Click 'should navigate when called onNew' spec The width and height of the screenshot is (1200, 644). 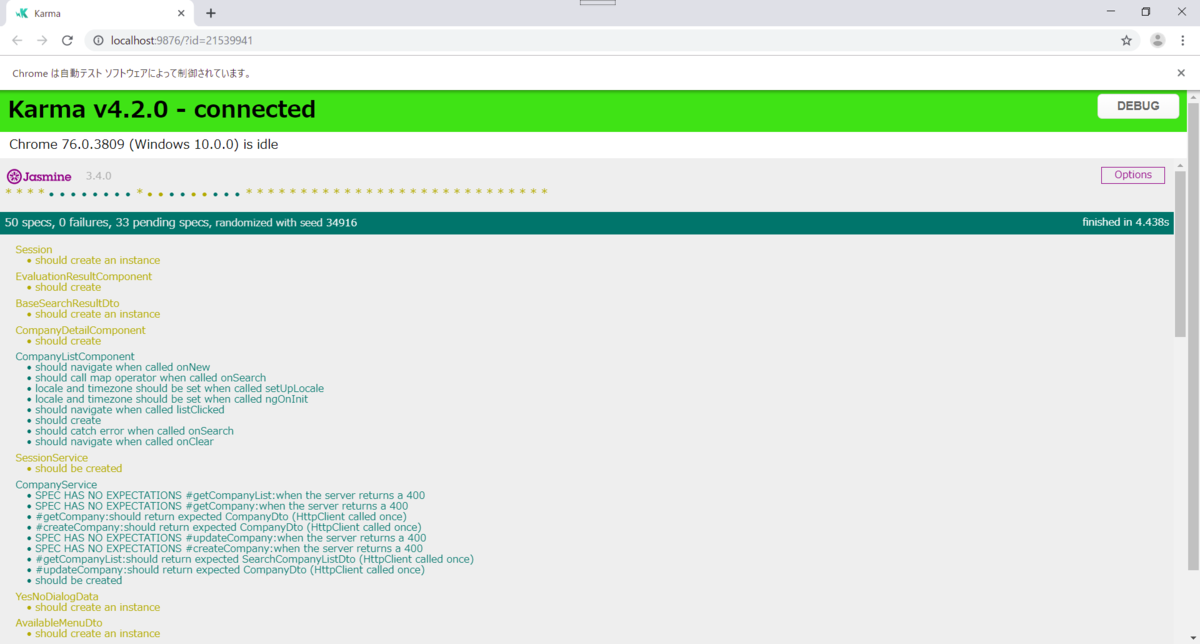coord(123,367)
